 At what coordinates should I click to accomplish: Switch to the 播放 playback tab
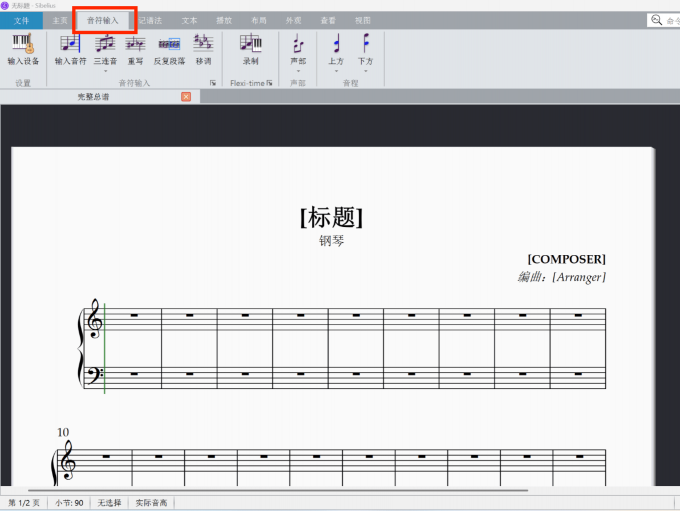pyautogui.click(x=224, y=20)
